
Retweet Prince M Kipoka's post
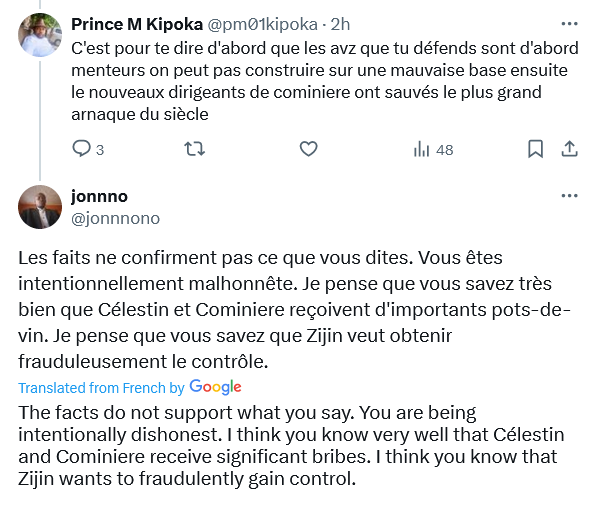point(195,149)
